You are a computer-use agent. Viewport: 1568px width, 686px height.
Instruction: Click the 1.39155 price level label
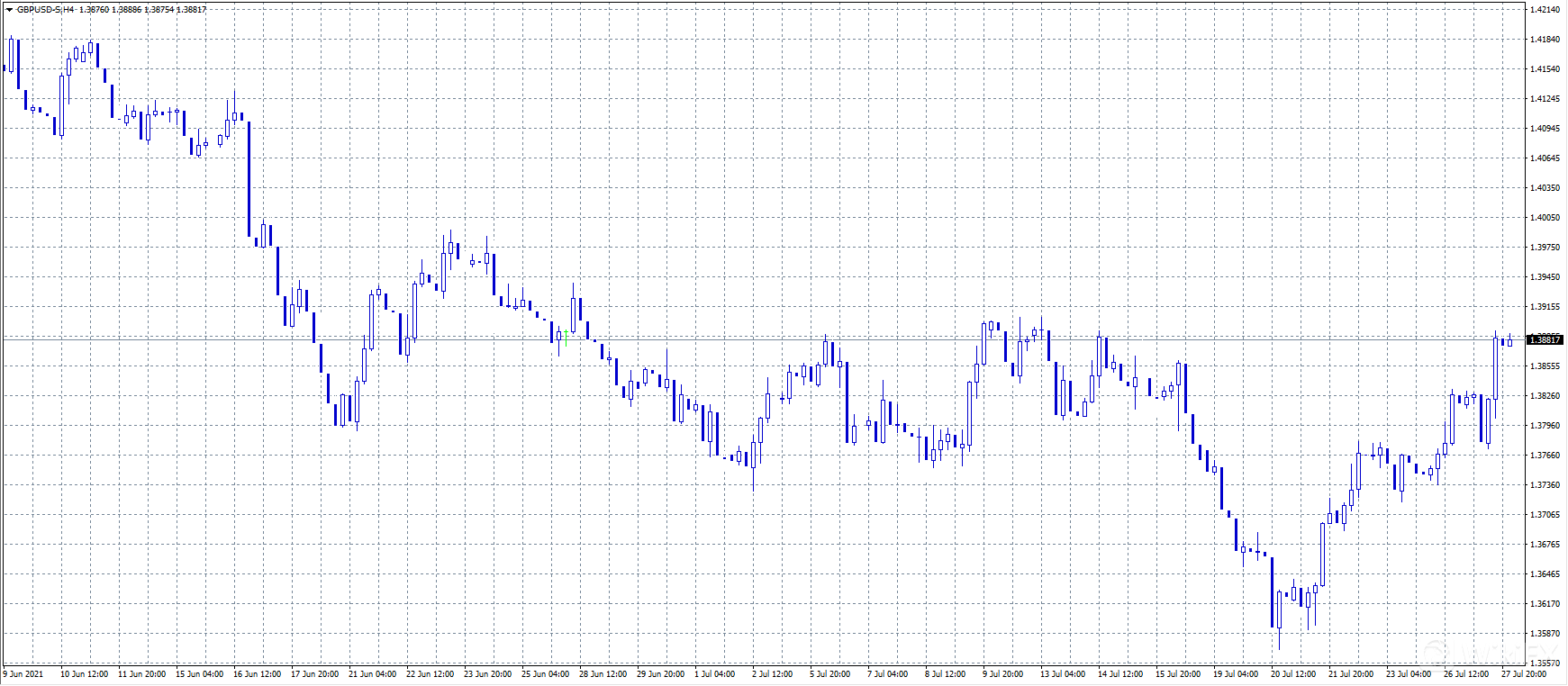tap(1545, 307)
